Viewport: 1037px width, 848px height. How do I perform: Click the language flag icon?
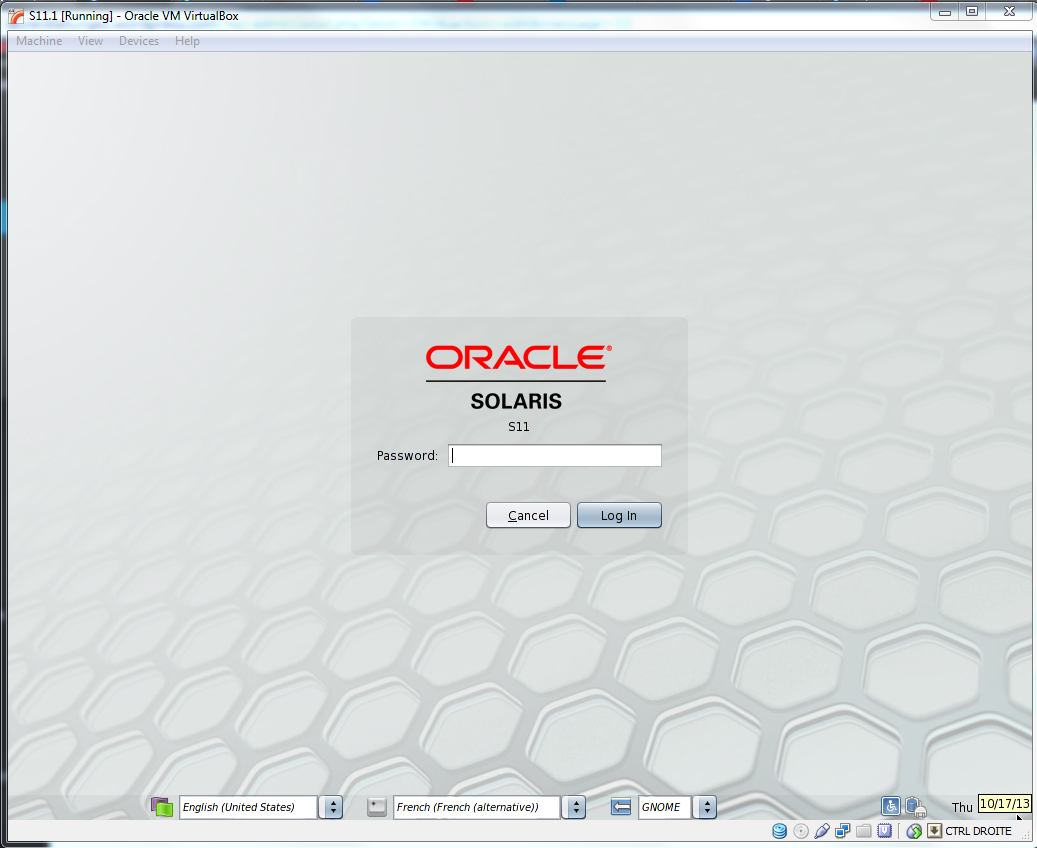point(162,807)
